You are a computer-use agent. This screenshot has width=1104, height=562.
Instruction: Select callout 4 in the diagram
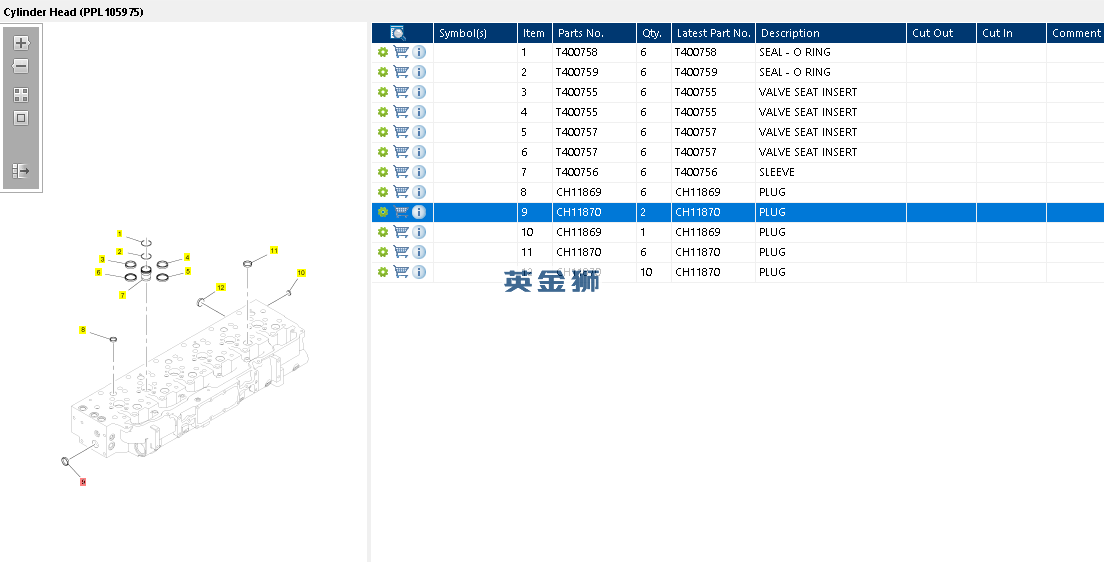(187, 258)
